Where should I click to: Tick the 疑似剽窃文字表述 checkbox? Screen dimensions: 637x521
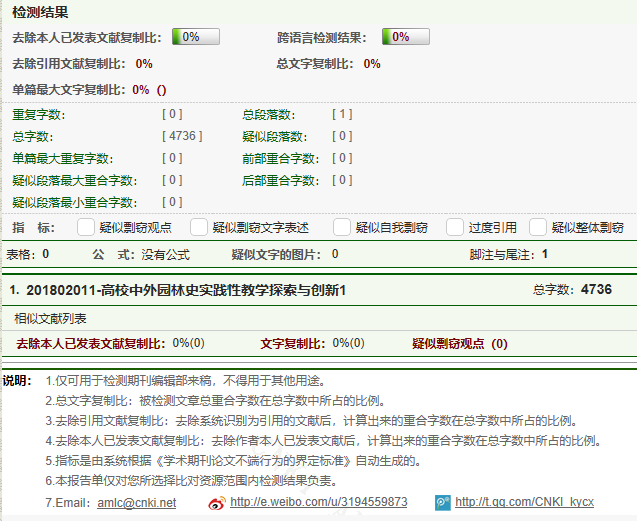tap(199, 227)
